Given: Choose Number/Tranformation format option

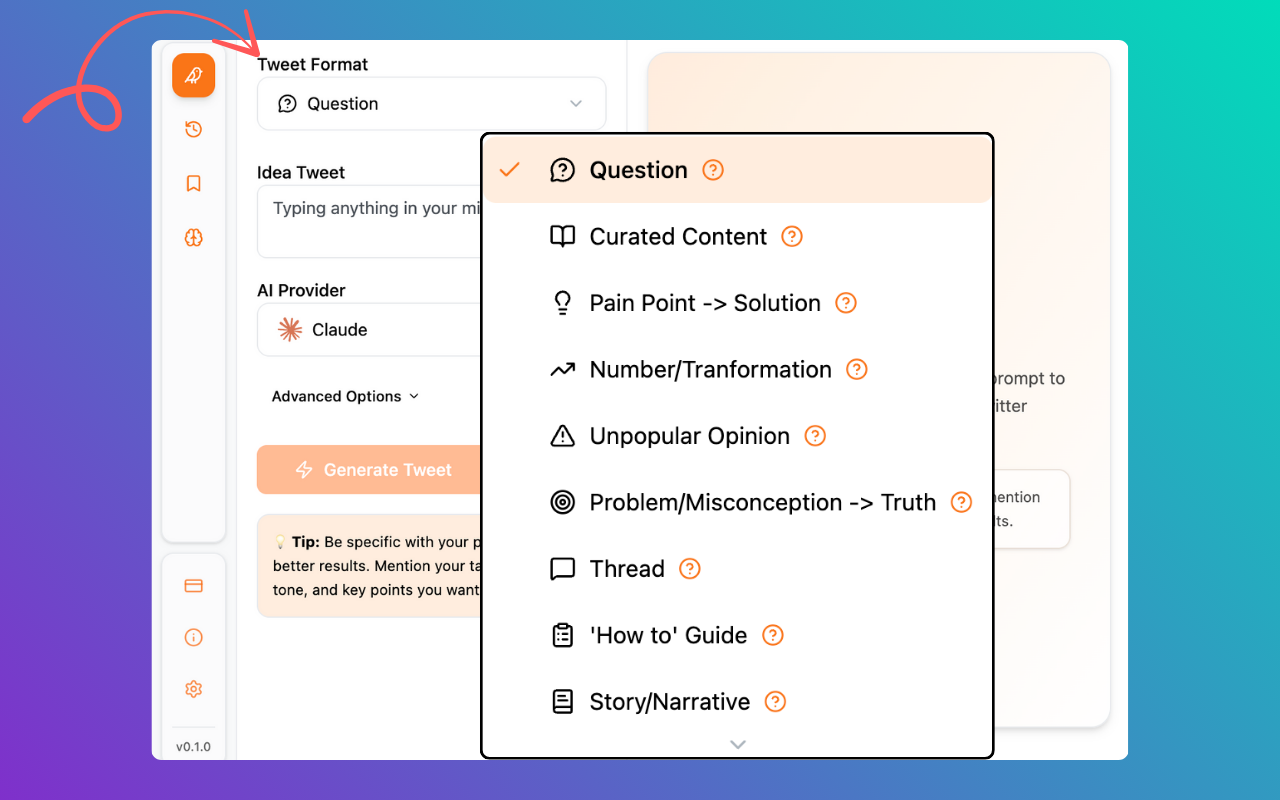Looking at the screenshot, I should pos(710,370).
